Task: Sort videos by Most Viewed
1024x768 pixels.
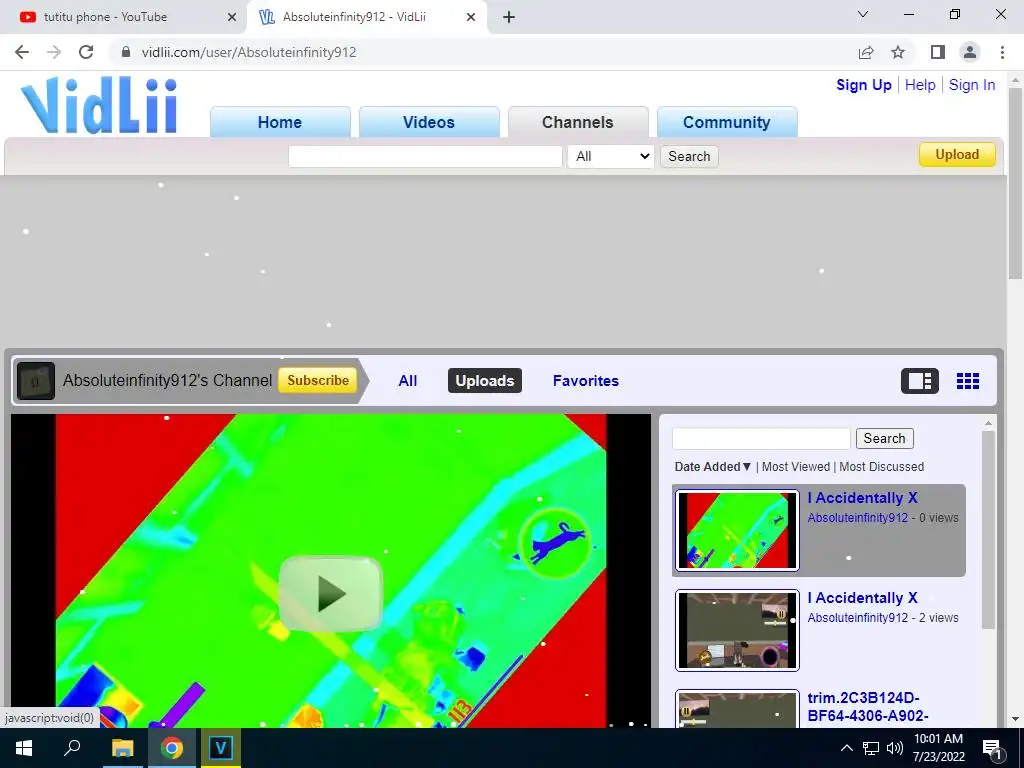Action: (x=795, y=467)
